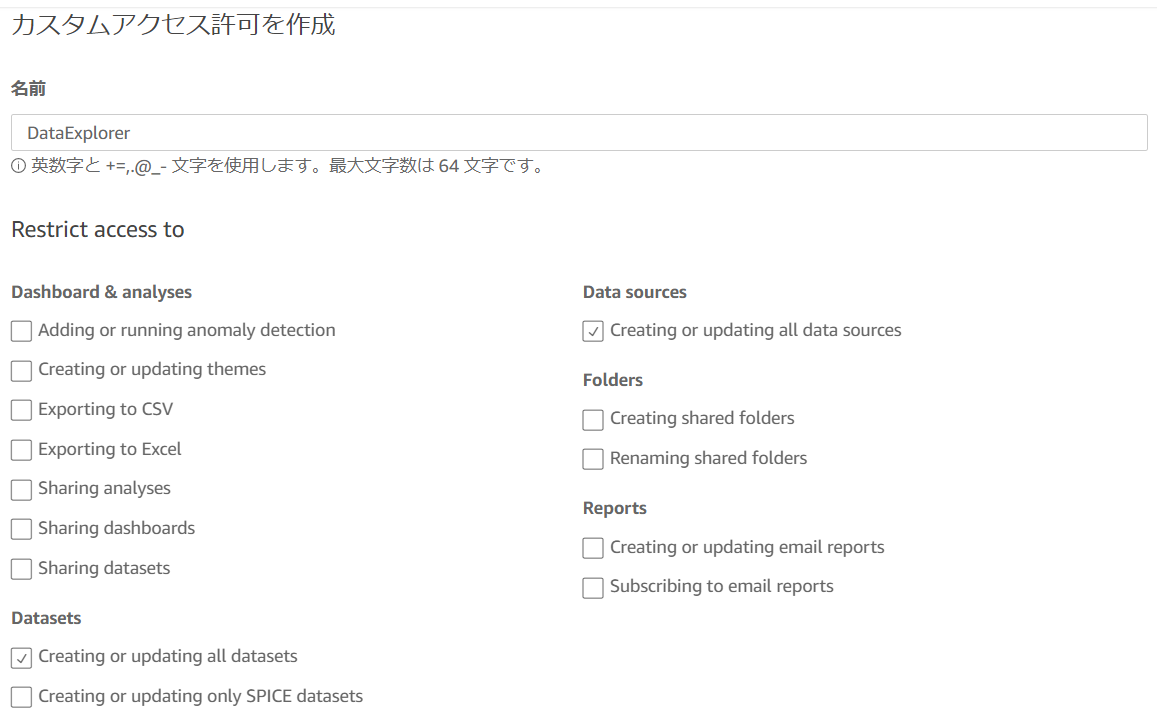
Task: Click the Renaming shared folders label
Action: click(708, 457)
